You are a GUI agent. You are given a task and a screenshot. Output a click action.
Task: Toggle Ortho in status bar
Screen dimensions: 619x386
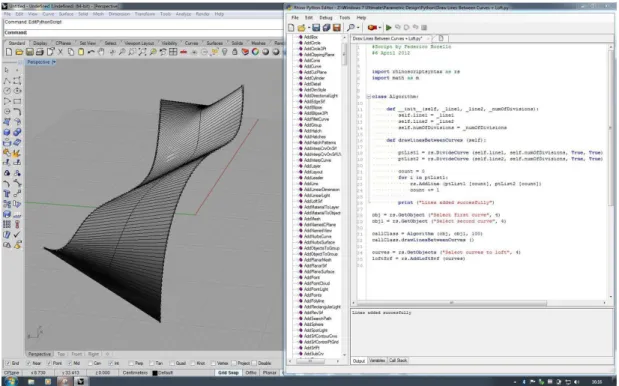coord(251,373)
